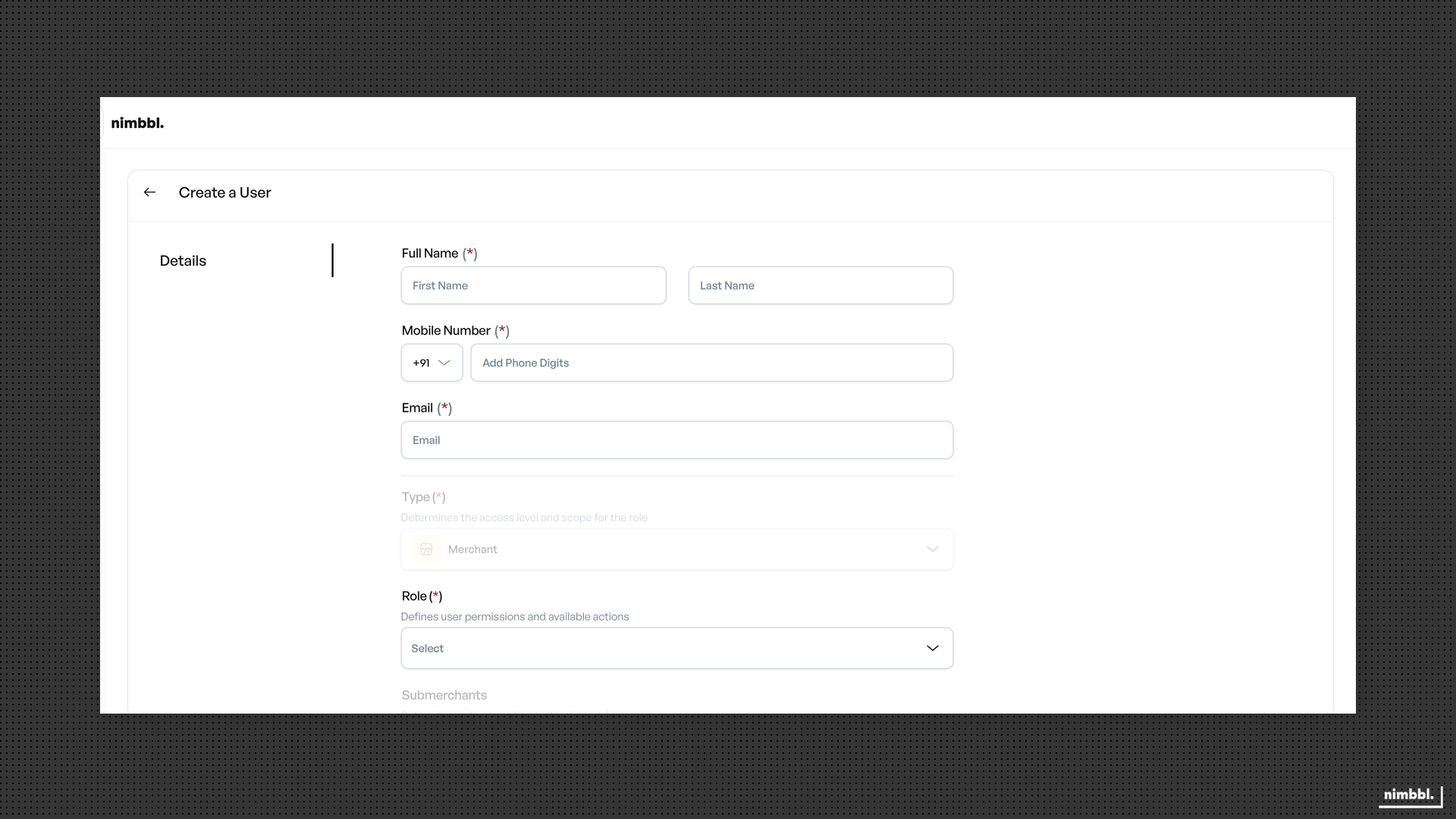Click the chevron icon on the Role field
The width and height of the screenshot is (1456, 819).
[932, 648]
